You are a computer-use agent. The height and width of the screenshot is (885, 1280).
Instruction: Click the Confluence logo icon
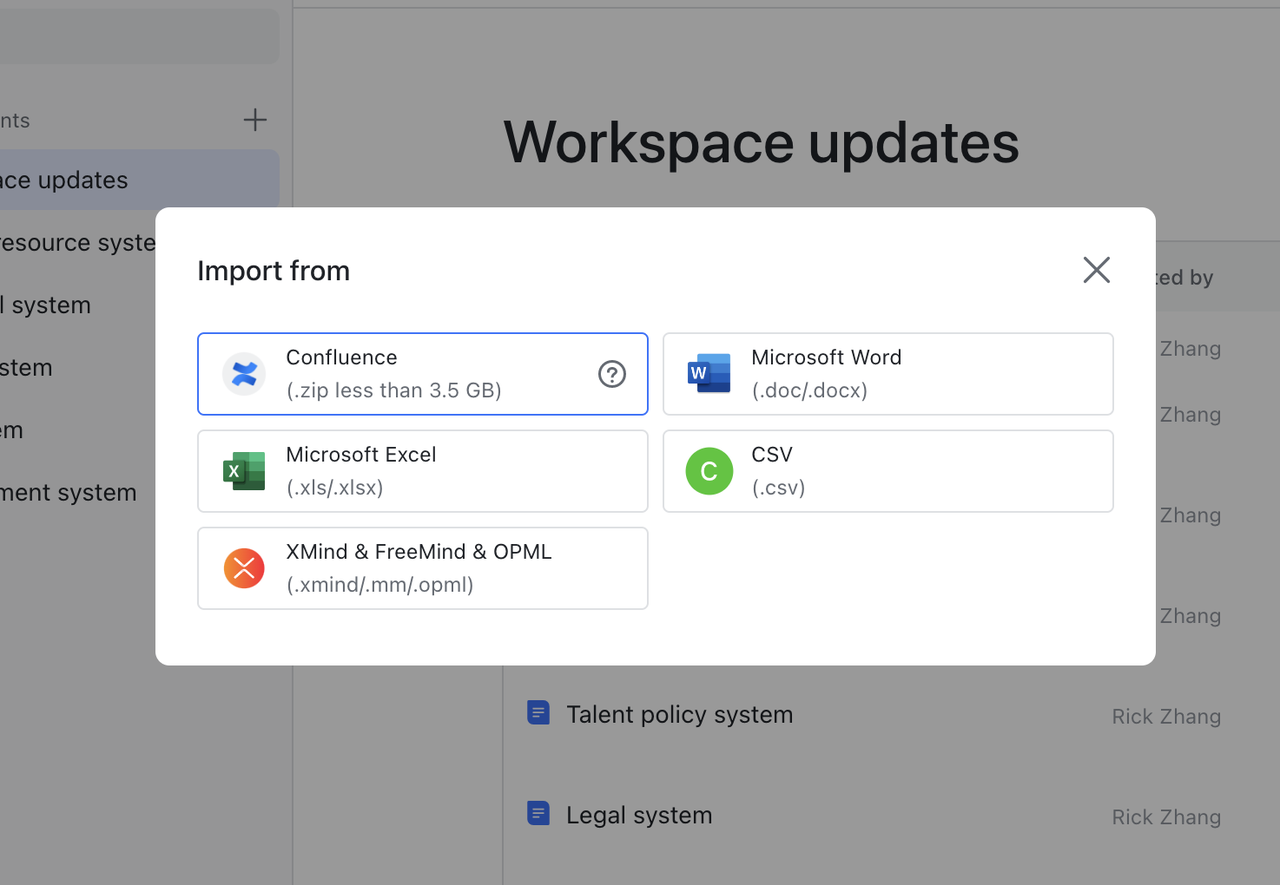click(244, 374)
